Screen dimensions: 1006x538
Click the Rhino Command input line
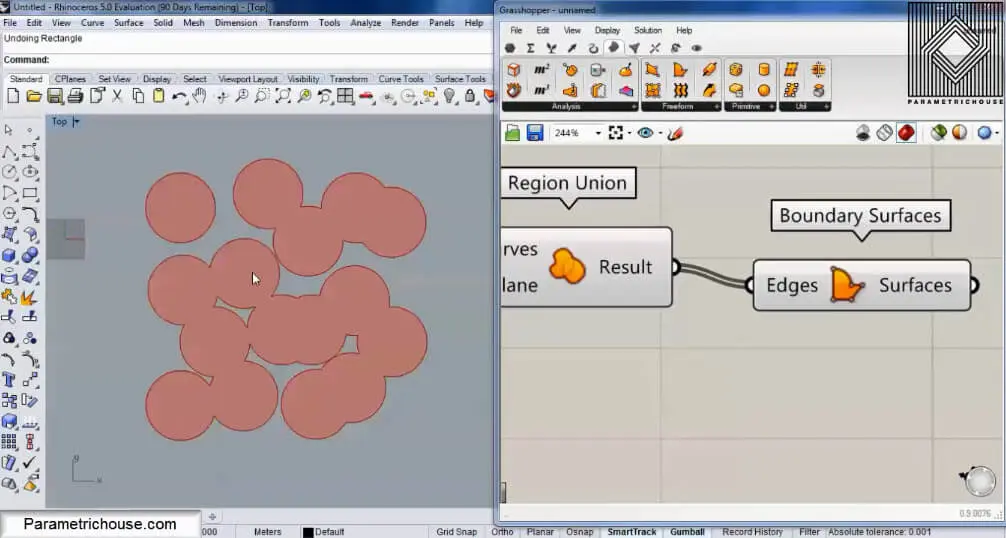246,60
